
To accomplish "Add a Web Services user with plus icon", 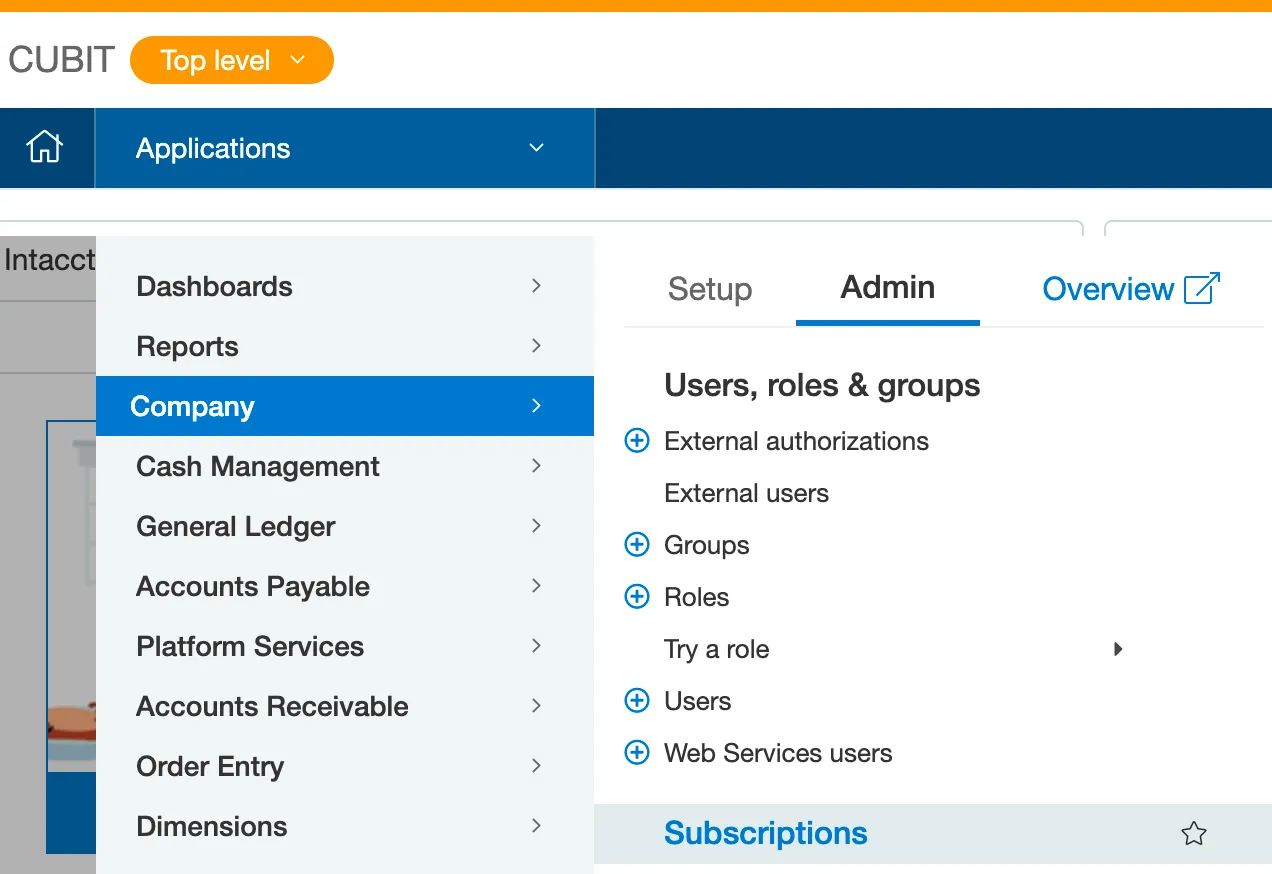I will (637, 753).
